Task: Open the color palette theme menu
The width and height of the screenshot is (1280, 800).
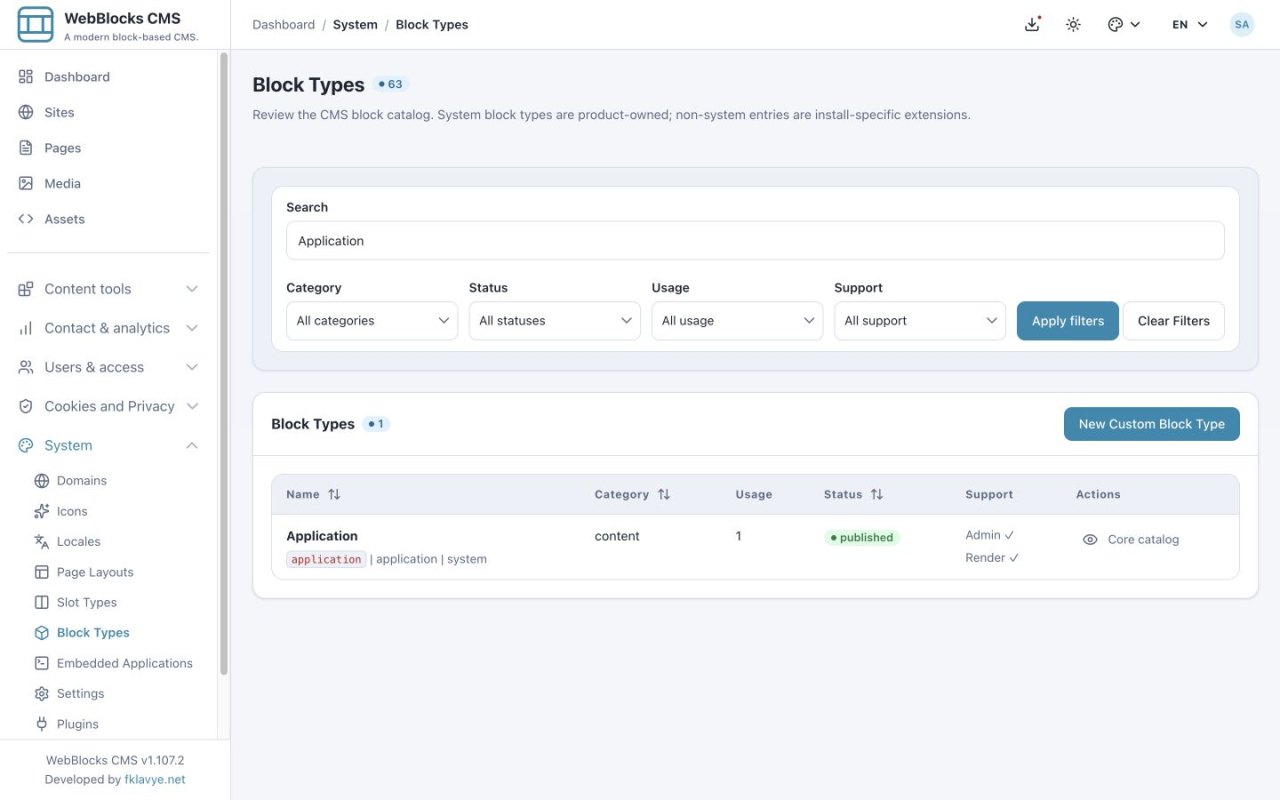Action: 1124,24
